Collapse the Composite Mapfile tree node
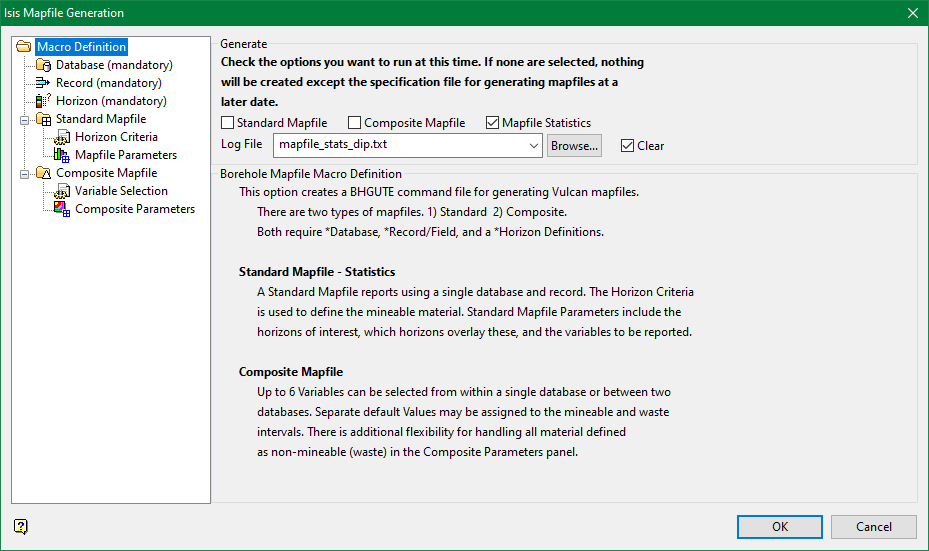This screenshot has height=551, width=929. [24, 174]
